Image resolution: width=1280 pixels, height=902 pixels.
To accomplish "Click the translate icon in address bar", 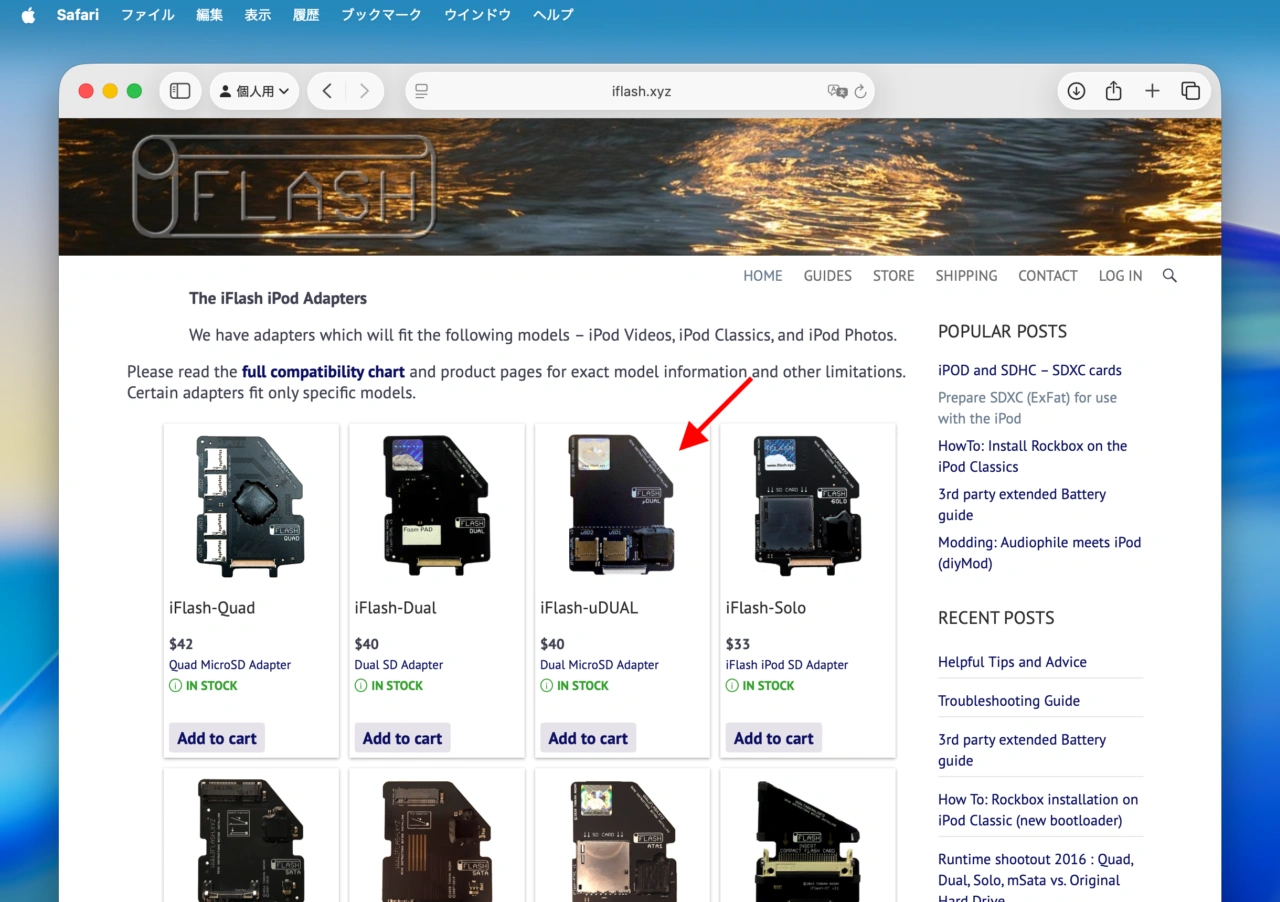I will 837,91.
